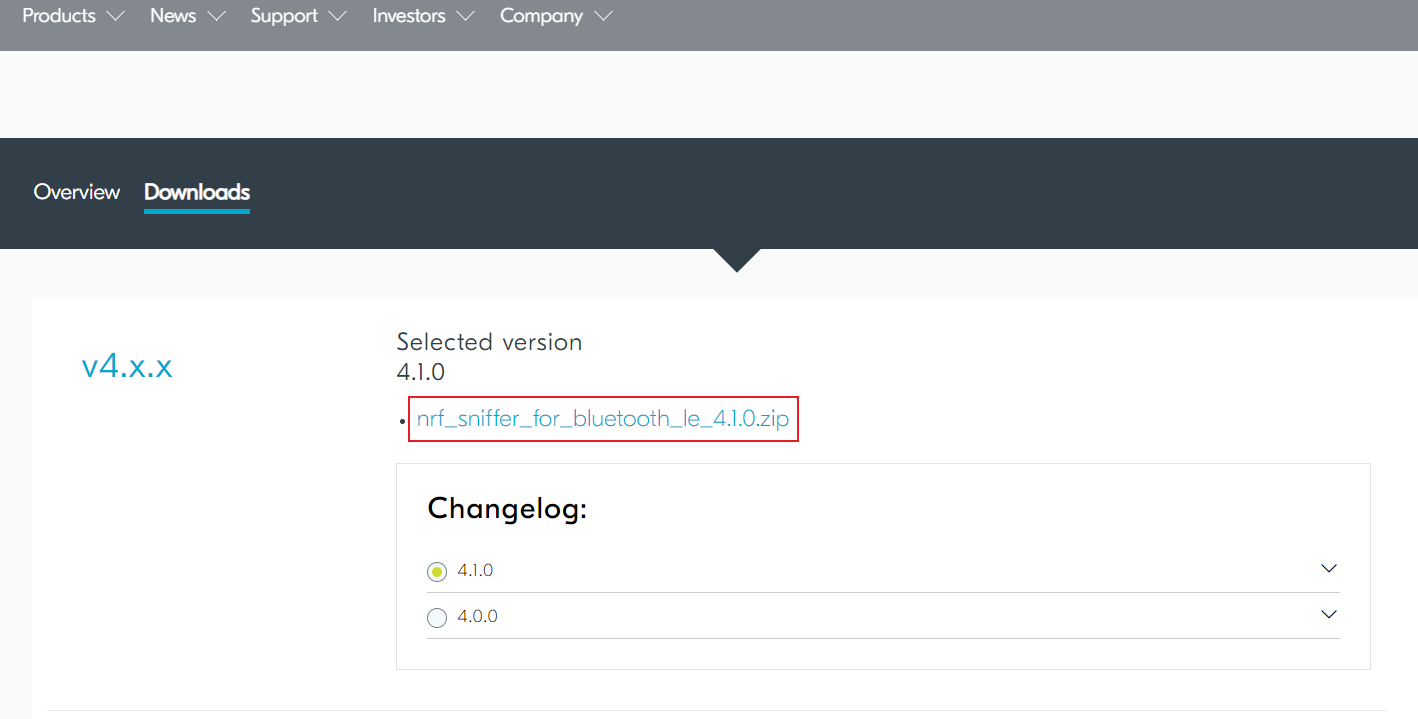This screenshot has height=719, width=1418.
Task: Download nrf_sniffer_for_bluetooth_le_4.1.0.zip
Action: tap(603, 419)
